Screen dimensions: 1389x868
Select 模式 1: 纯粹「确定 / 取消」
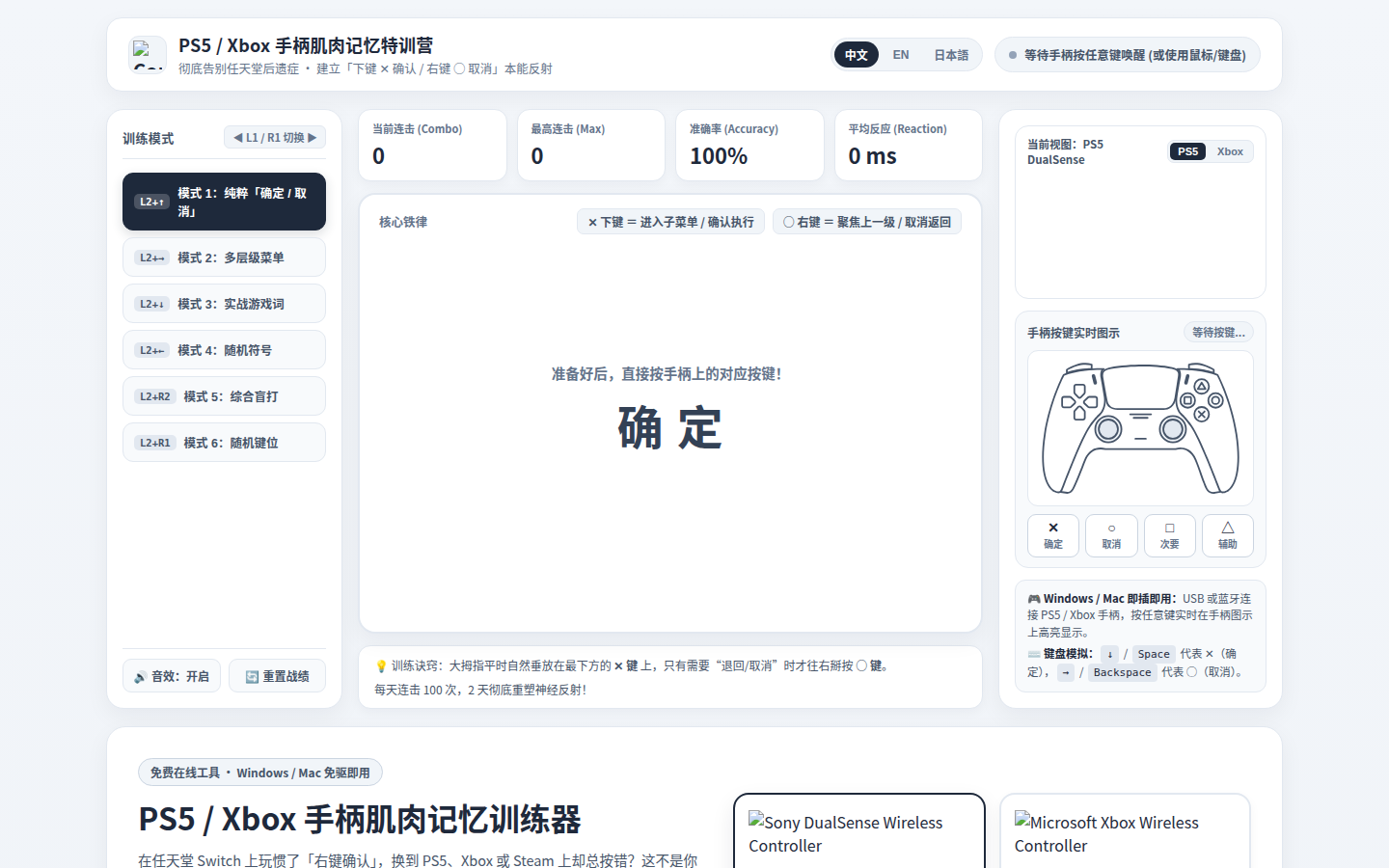[224, 202]
